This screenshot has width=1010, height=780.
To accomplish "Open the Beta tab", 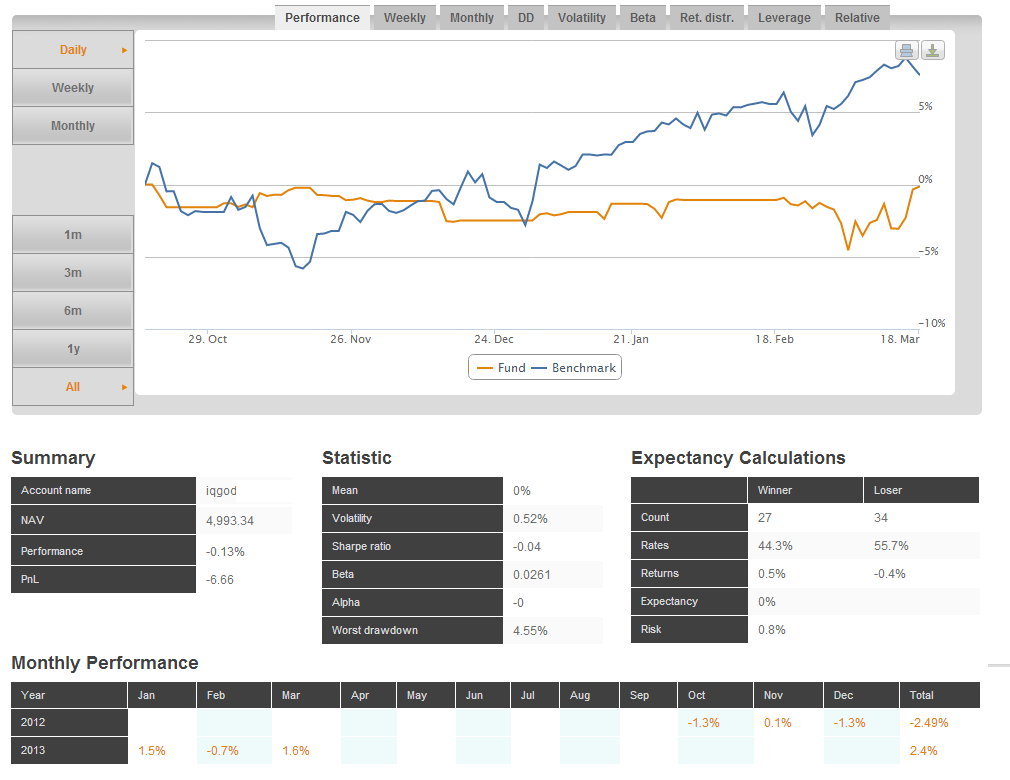I will (x=642, y=18).
